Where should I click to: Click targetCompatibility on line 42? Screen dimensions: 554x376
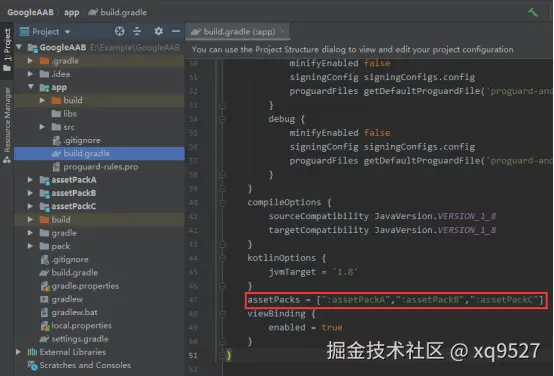coord(318,230)
